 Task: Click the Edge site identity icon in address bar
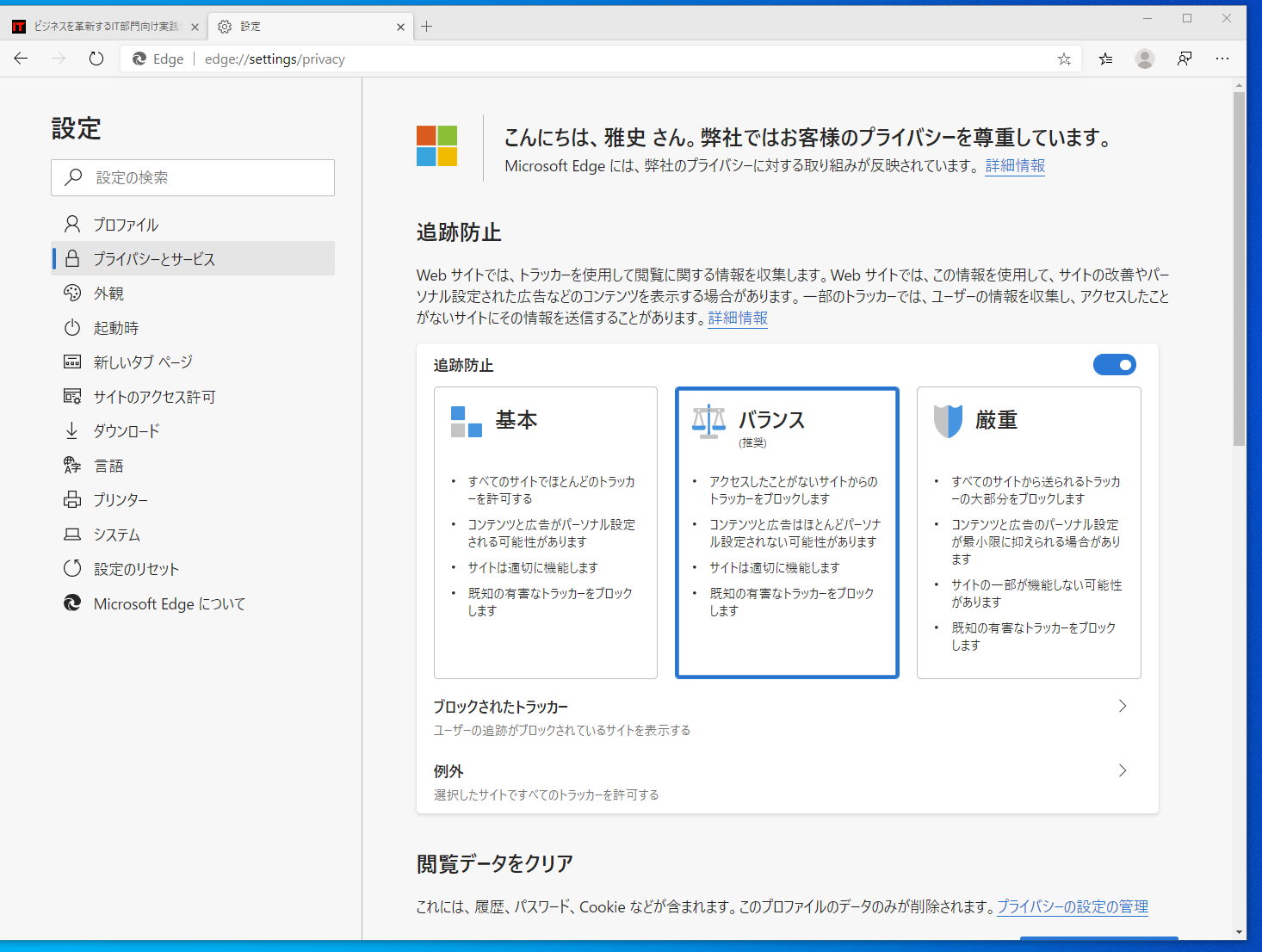(139, 59)
